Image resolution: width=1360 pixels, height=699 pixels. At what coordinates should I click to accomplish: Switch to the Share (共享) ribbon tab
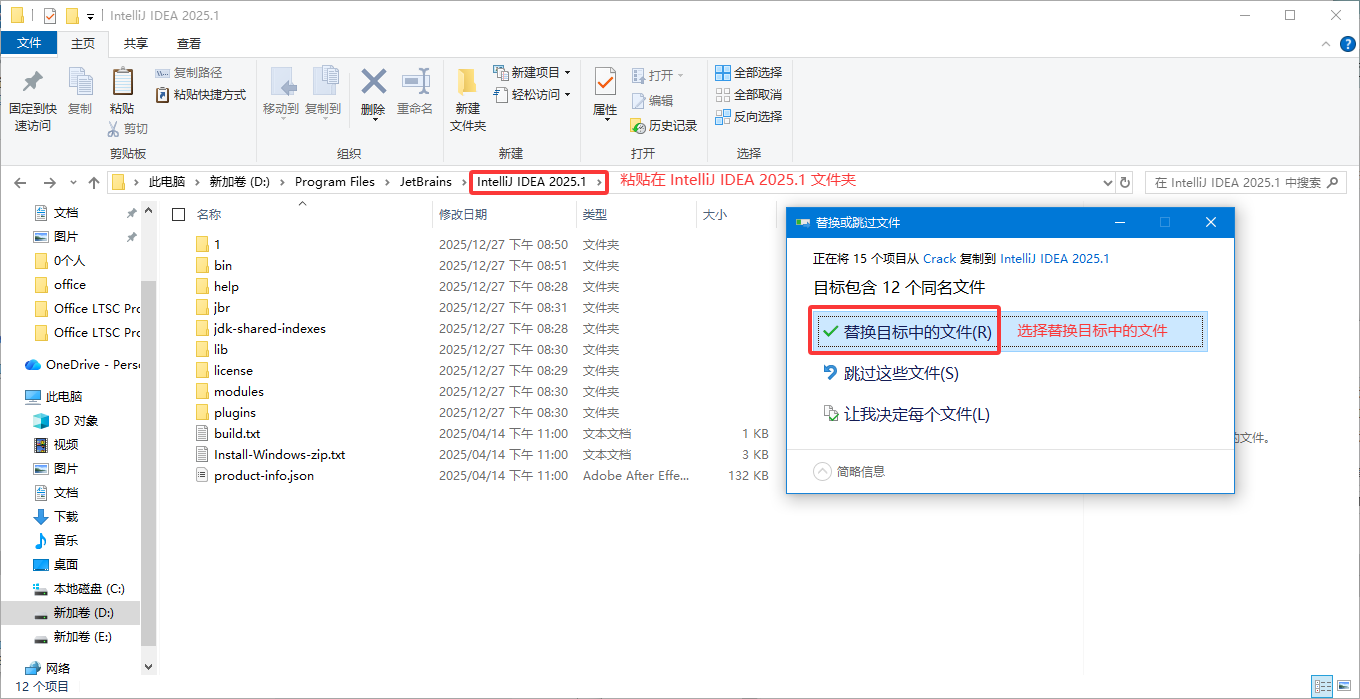coord(136,44)
